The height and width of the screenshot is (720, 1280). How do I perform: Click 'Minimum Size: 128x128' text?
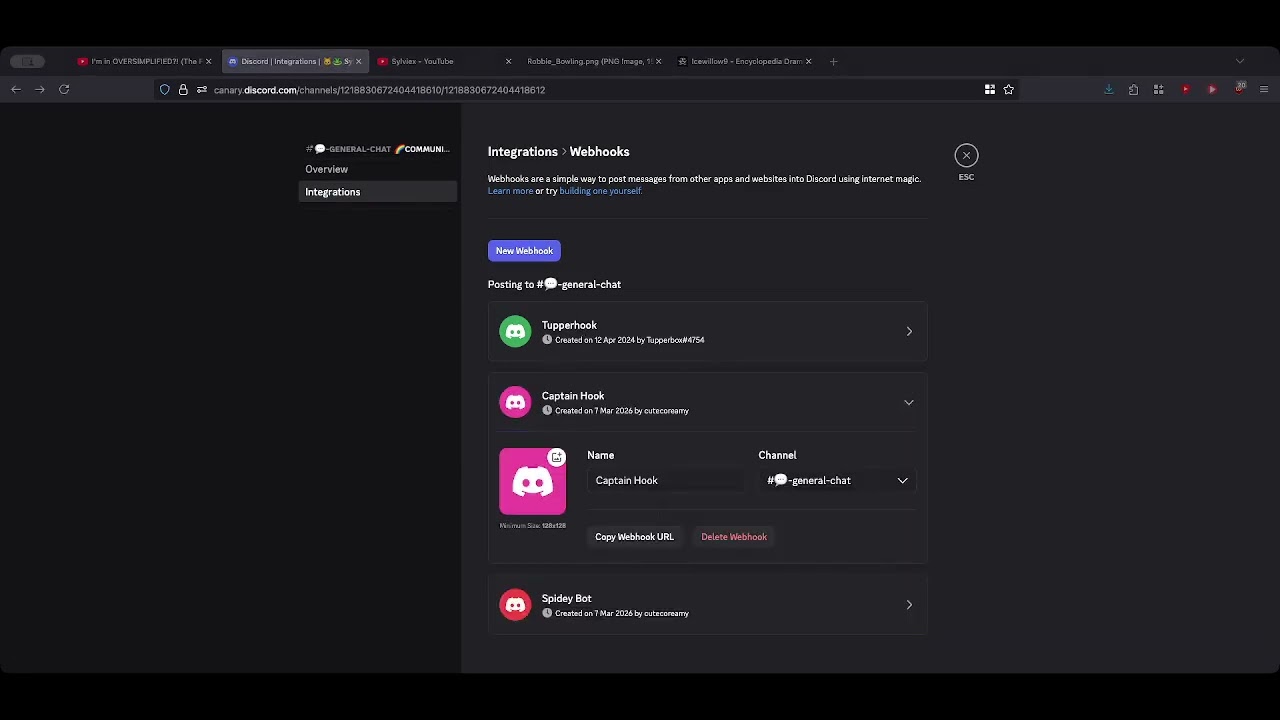point(532,526)
